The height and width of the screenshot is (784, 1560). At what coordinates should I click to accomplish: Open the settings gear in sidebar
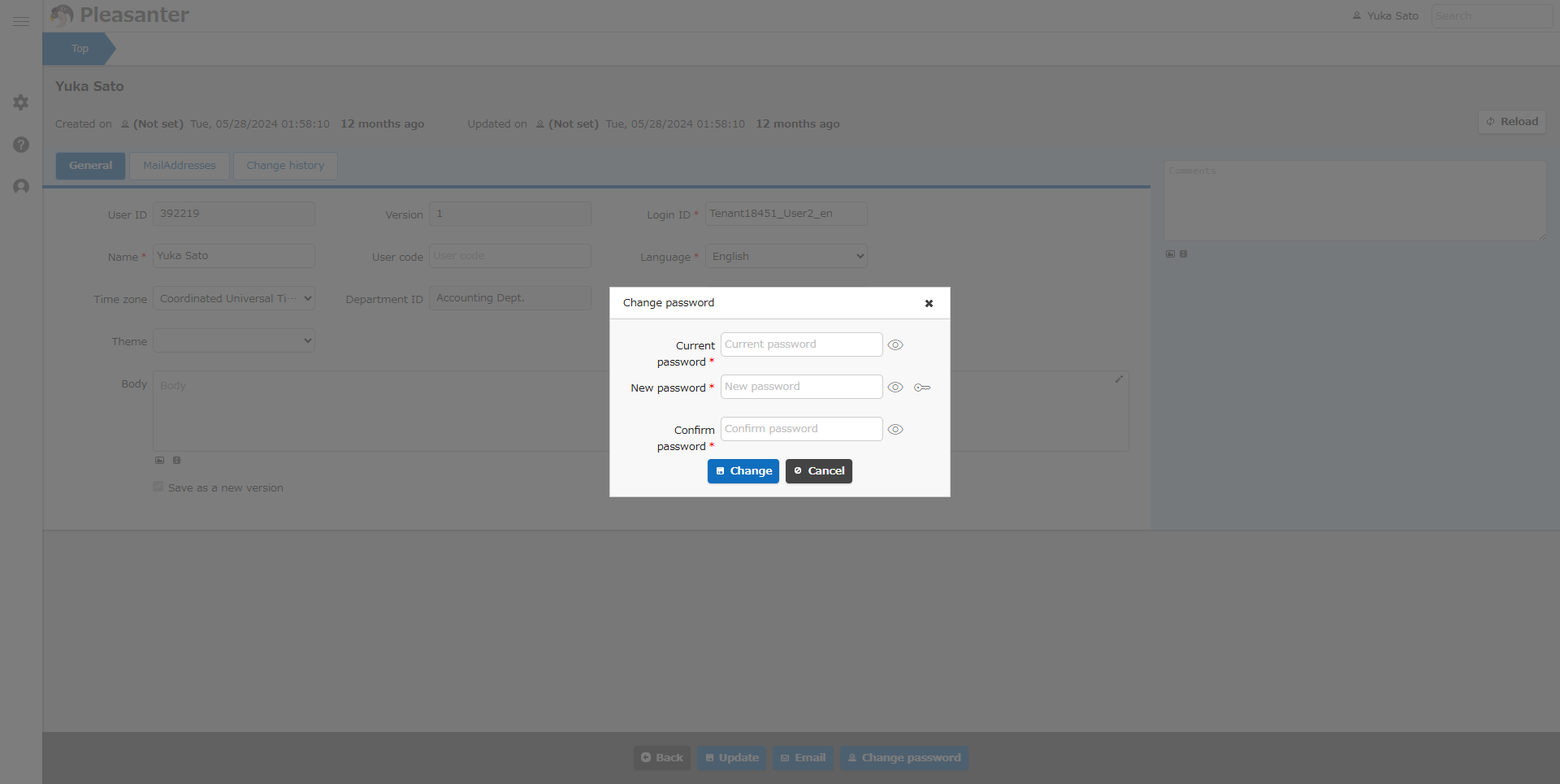(21, 102)
